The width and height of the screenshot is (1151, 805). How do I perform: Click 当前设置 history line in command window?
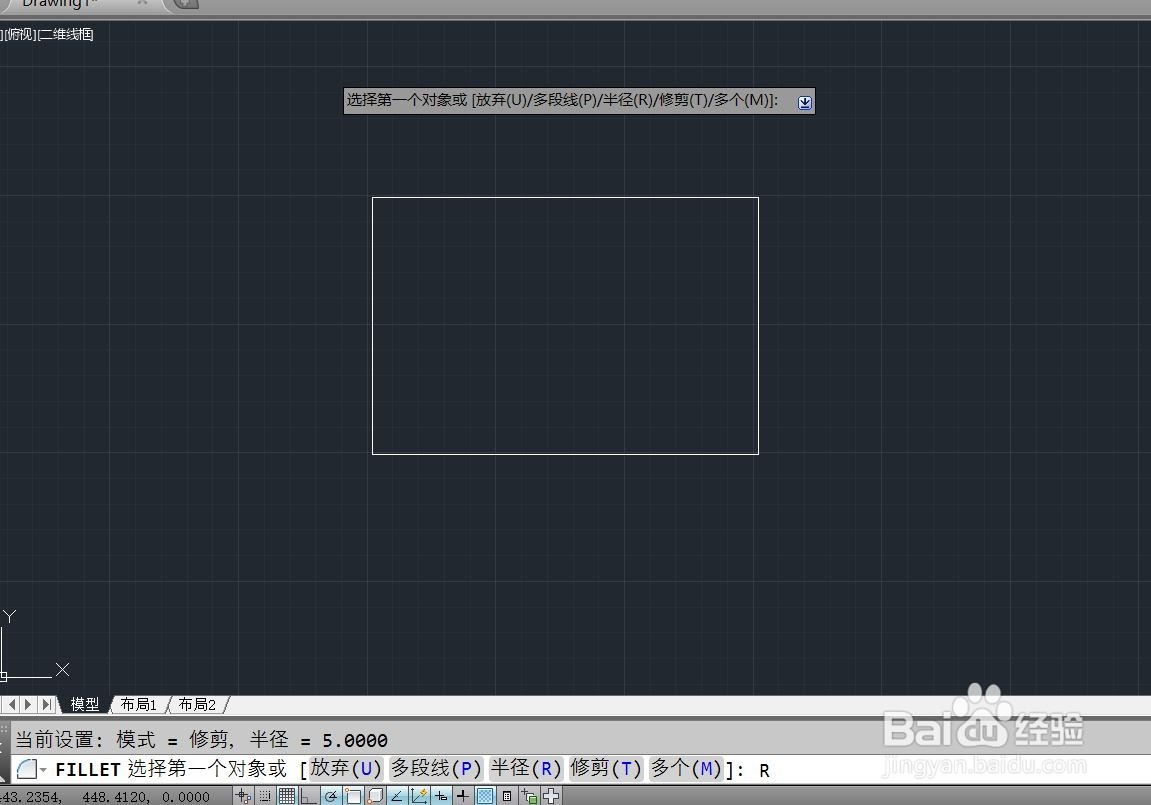202,740
